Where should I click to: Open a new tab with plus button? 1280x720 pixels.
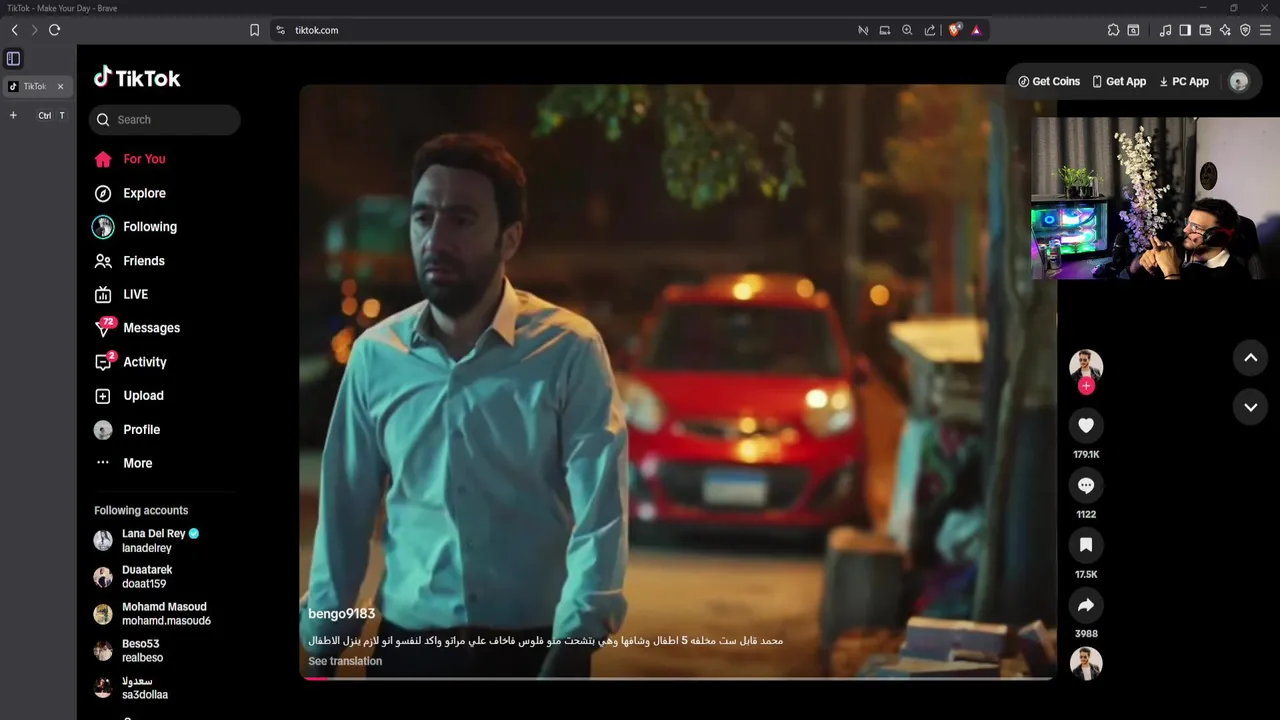13,115
